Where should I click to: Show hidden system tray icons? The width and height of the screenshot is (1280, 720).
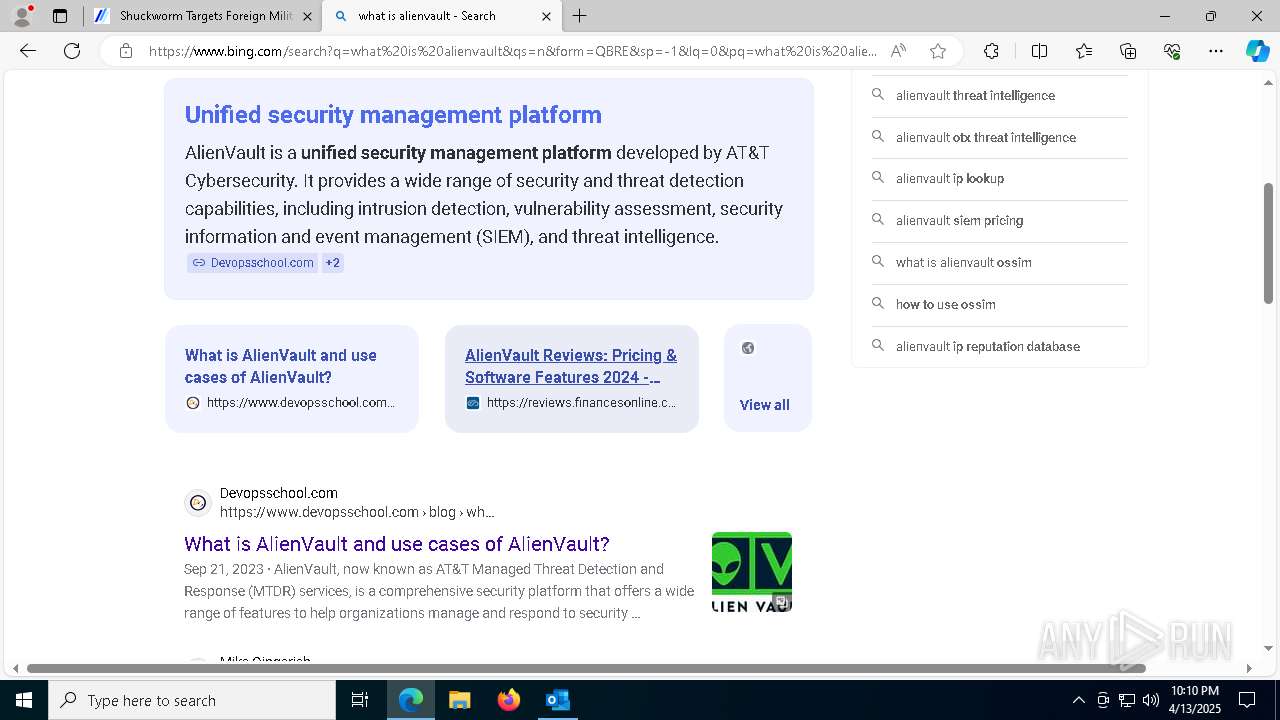[1078, 700]
